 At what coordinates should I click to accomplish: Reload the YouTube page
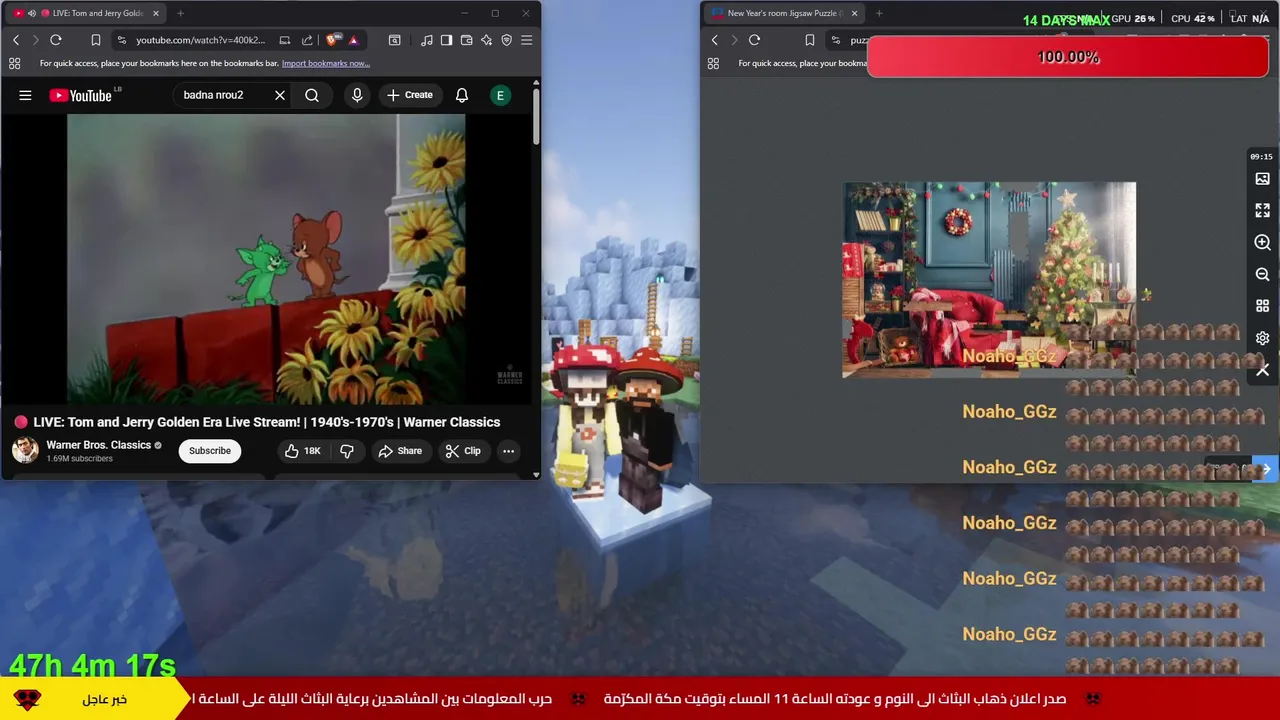coord(56,40)
